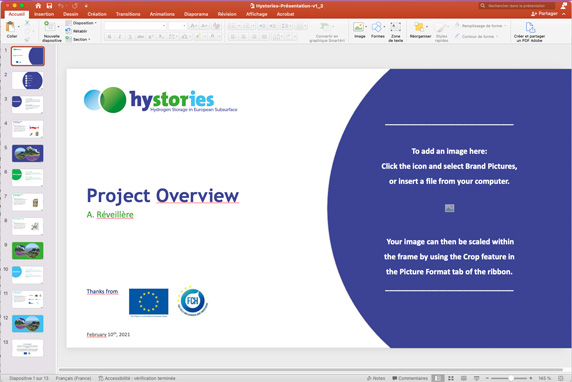Paste using the Coller clipboard icon

11,26
